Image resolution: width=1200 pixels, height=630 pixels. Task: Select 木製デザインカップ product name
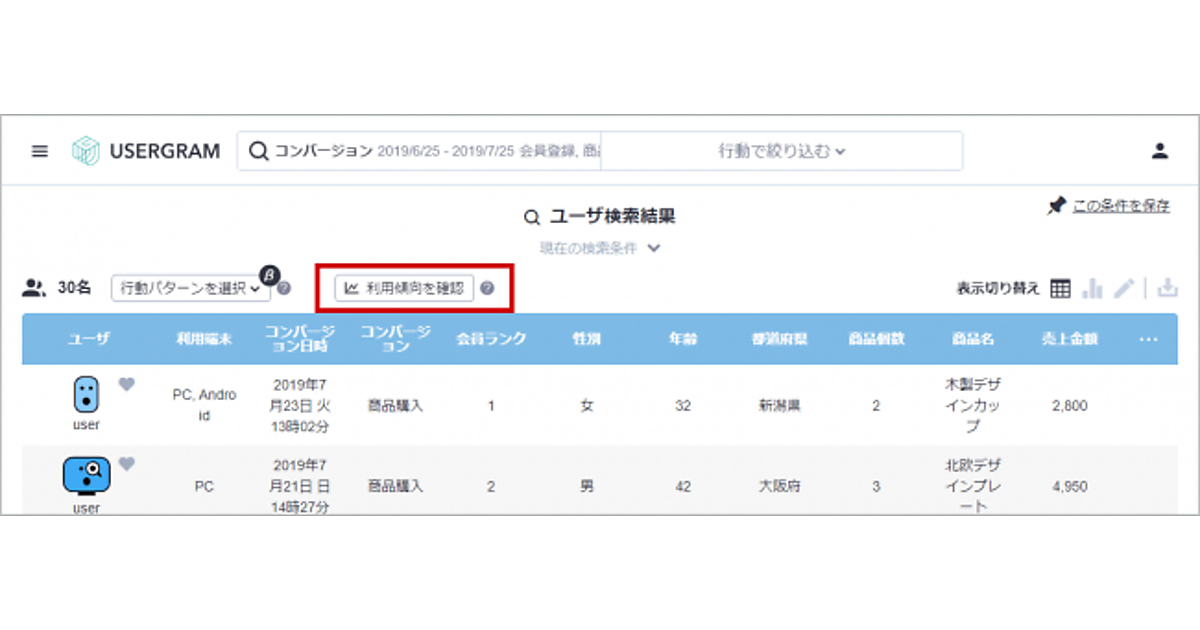pos(972,405)
